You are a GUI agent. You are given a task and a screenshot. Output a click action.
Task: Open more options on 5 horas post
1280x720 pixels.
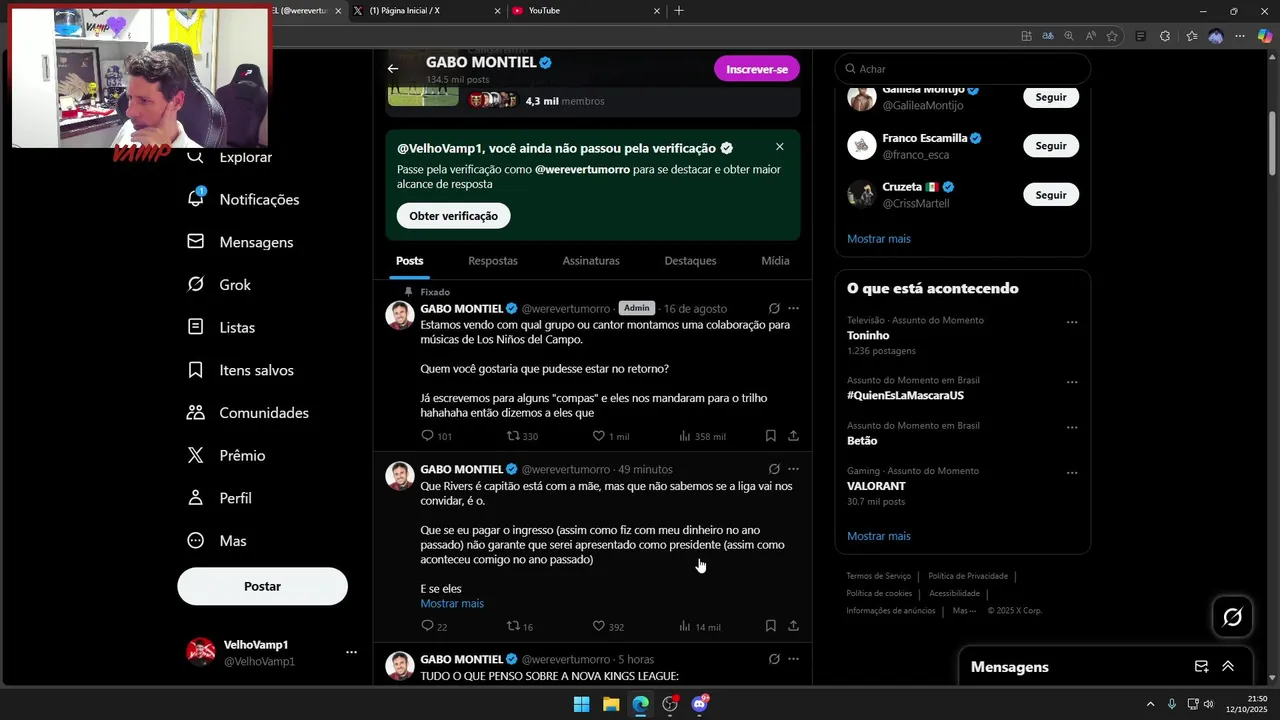pos(794,659)
